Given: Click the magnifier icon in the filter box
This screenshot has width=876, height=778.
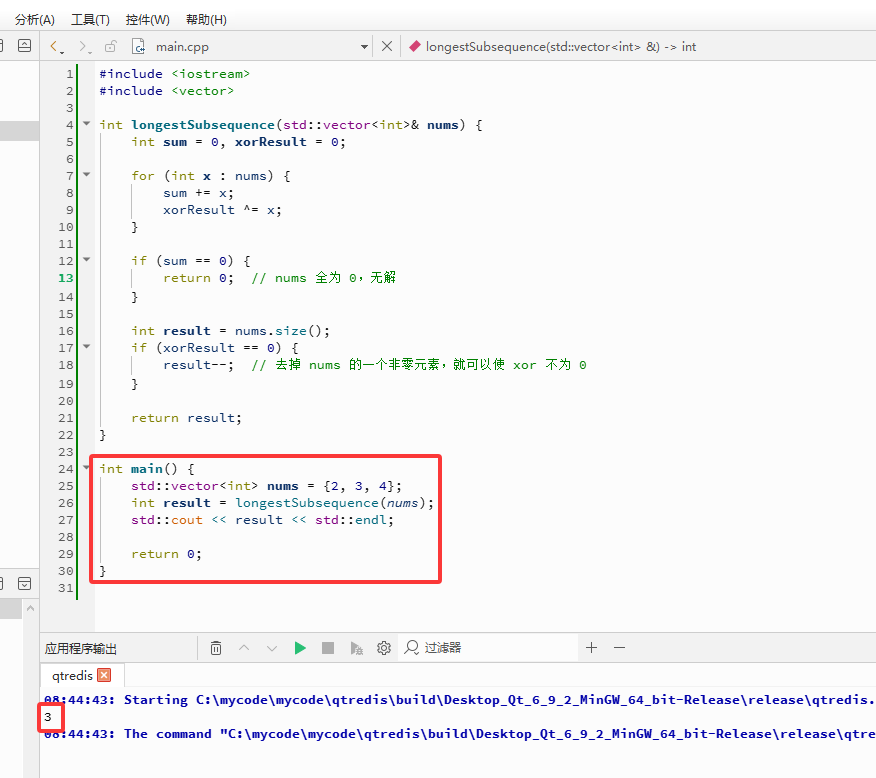Looking at the screenshot, I should [412, 648].
